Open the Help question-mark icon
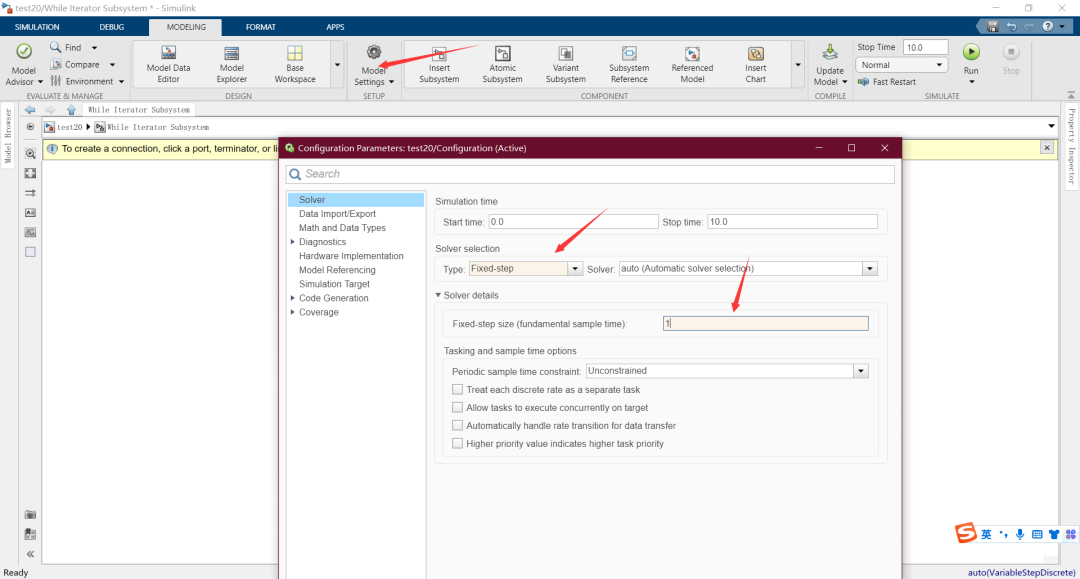This screenshot has height=579, width=1080. [1048, 27]
